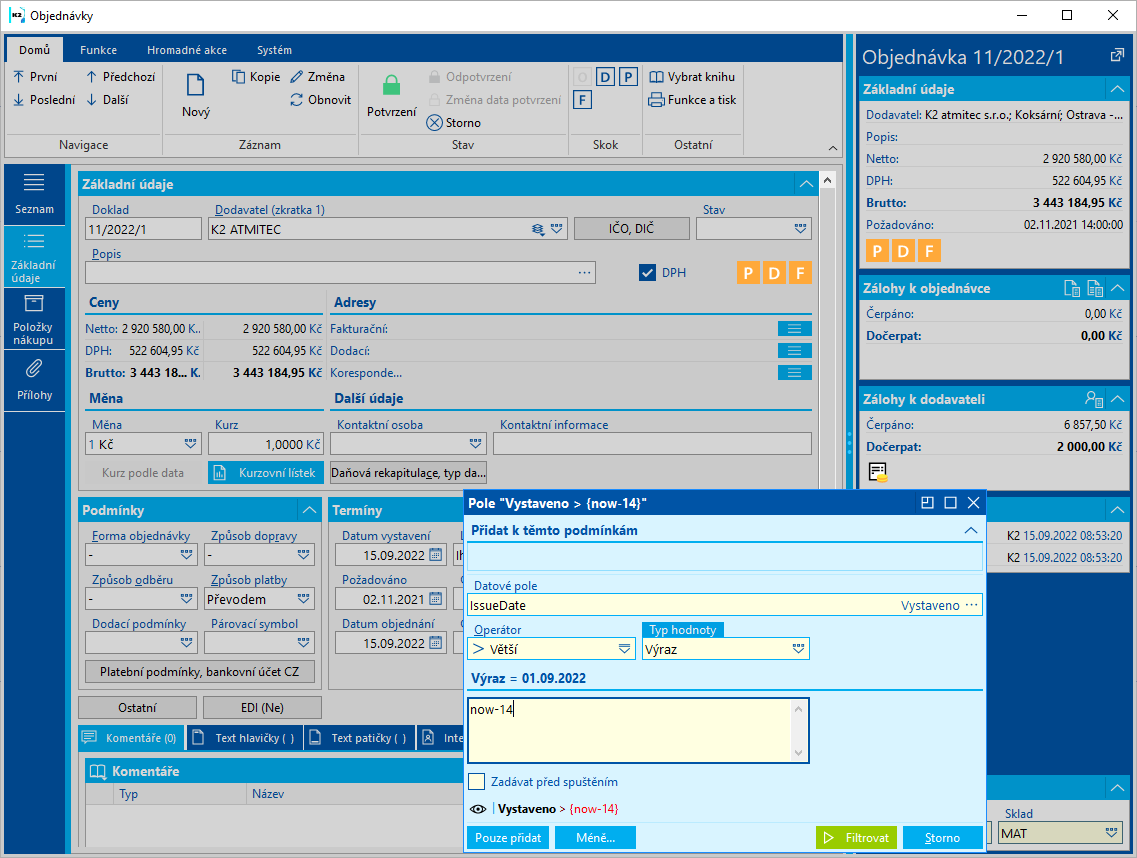Open Kontaktní osoba dropdown
The image size is (1137, 858).
476,444
